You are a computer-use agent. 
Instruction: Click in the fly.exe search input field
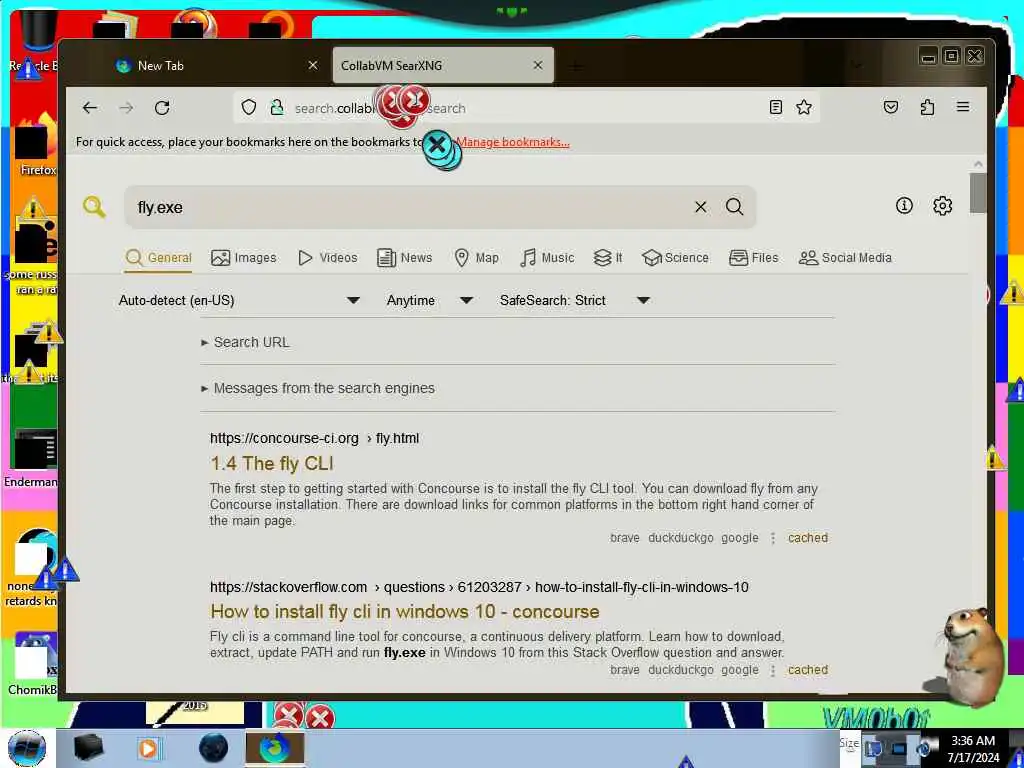tap(408, 207)
